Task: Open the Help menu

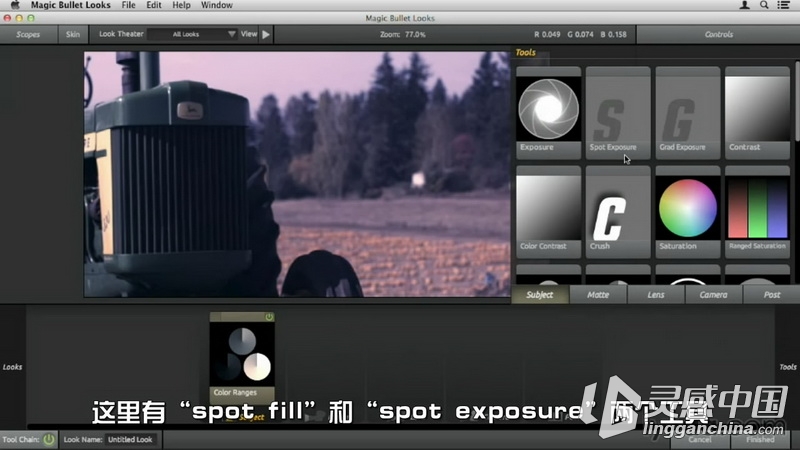Action: point(181,5)
